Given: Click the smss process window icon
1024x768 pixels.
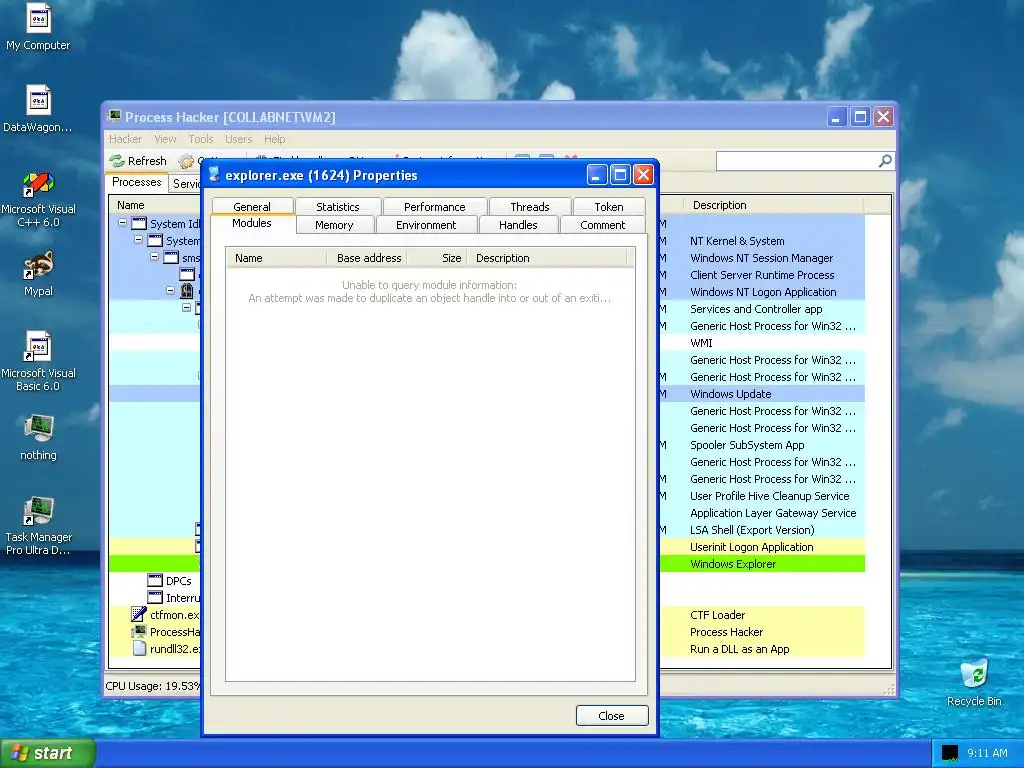Looking at the screenshot, I should tap(171, 257).
